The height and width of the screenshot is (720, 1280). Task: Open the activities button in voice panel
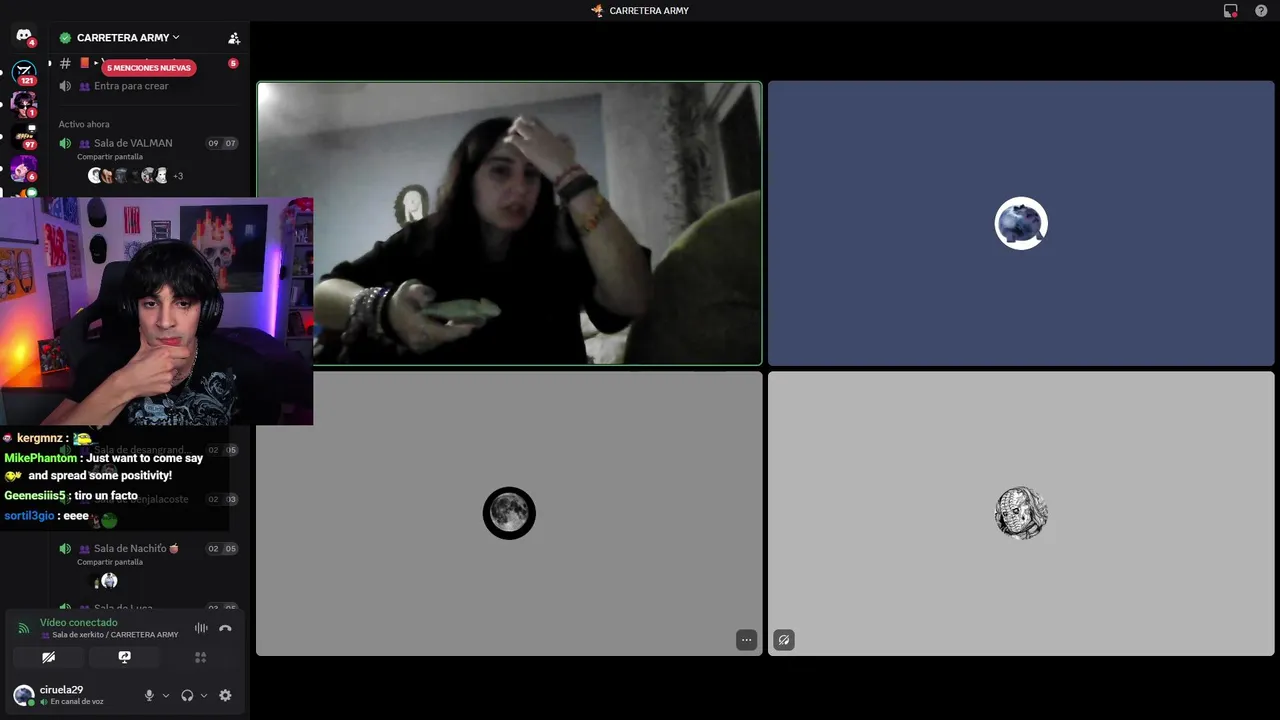[200, 657]
